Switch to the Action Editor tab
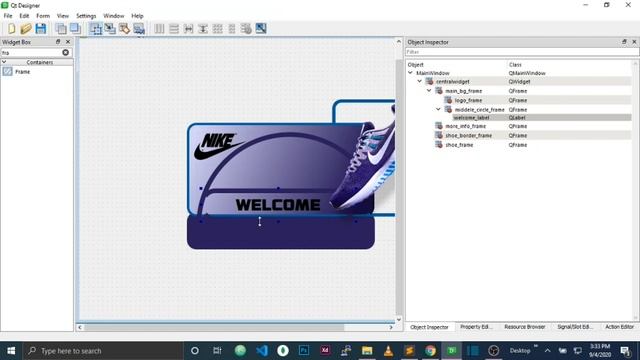This screenshot has height=360, width=640. [619, 327]
